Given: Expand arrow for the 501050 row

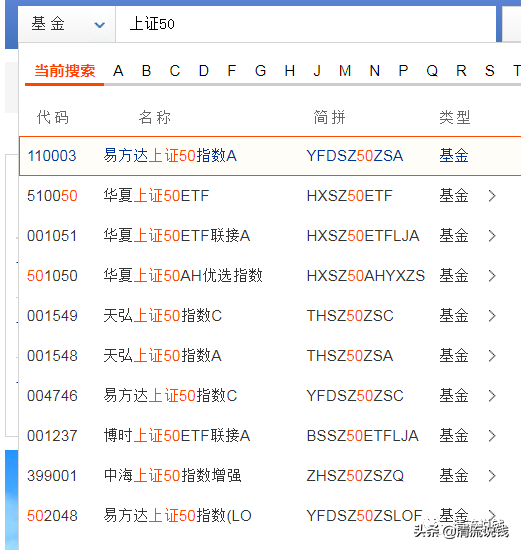Looking at the screenshot, I should (x=492, y=276).
